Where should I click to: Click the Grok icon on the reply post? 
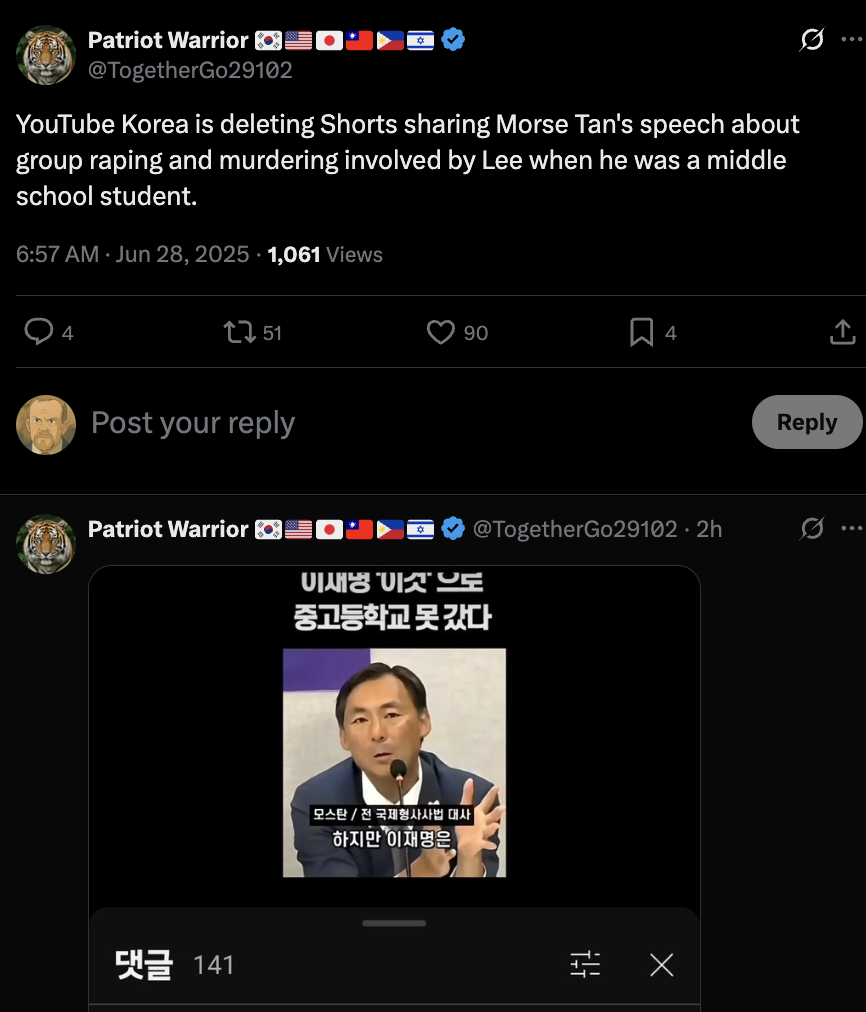pos(812,529)
